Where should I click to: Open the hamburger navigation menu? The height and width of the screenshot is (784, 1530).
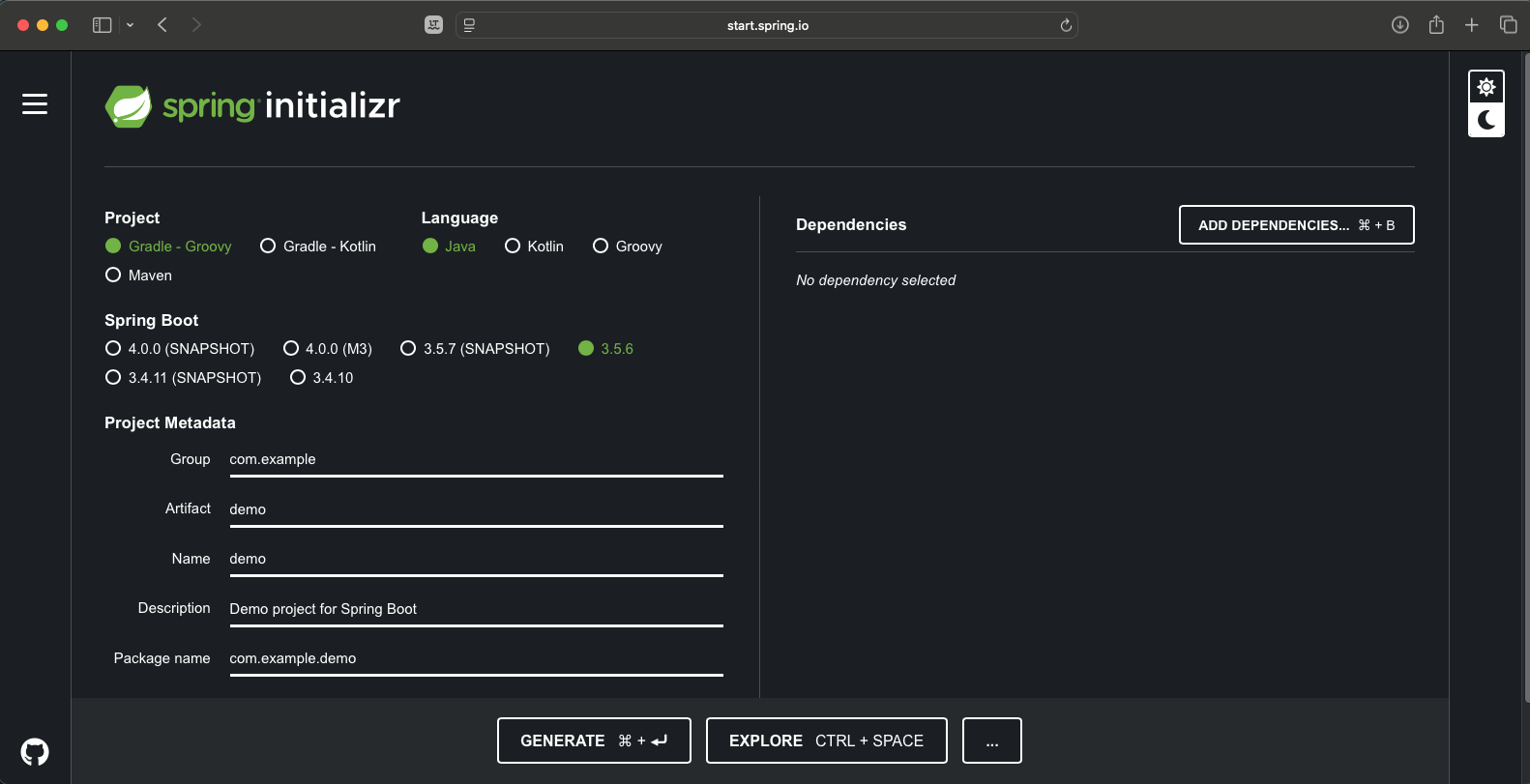point(35,103)
